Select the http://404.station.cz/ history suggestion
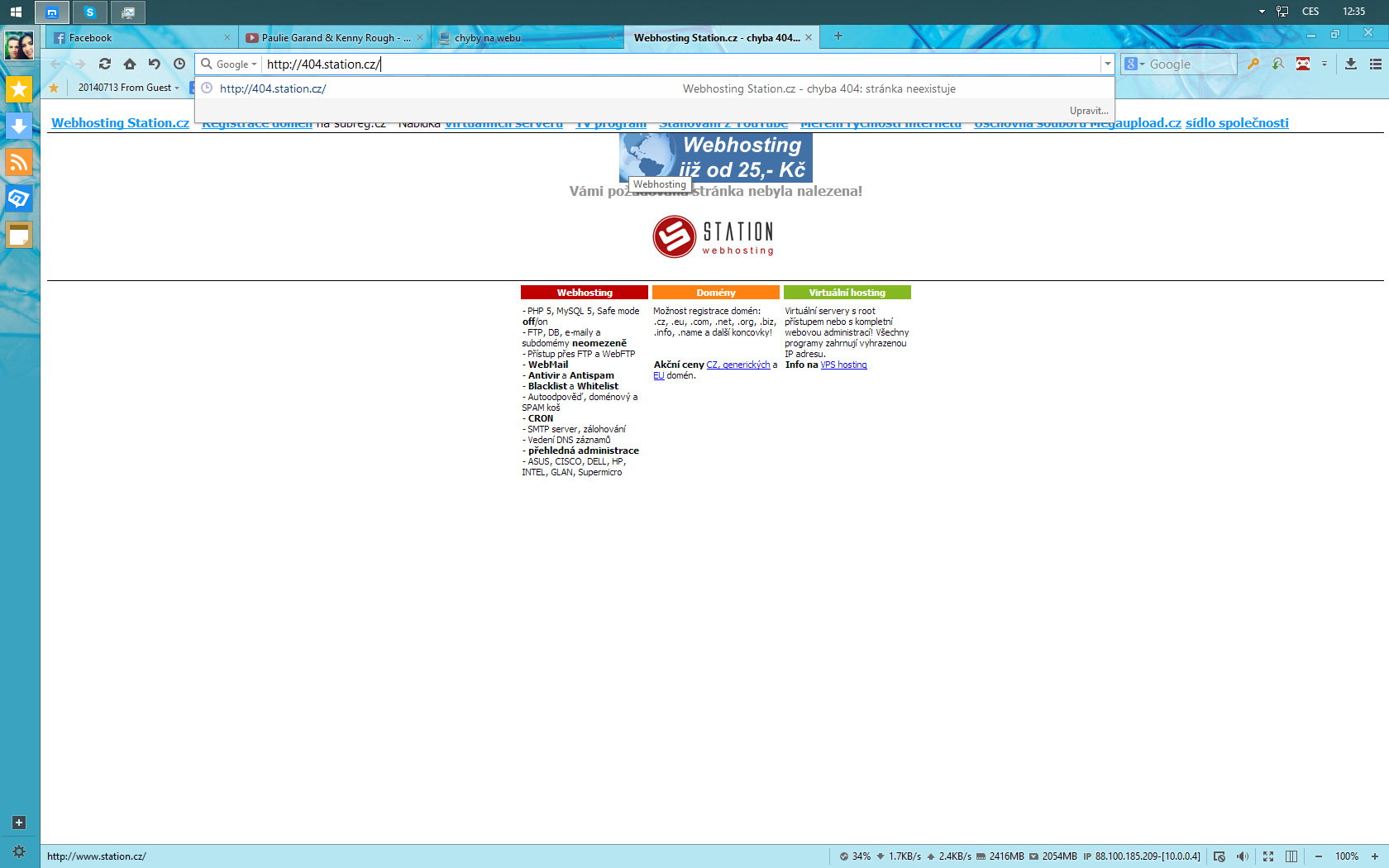 [x=655, y=88]
